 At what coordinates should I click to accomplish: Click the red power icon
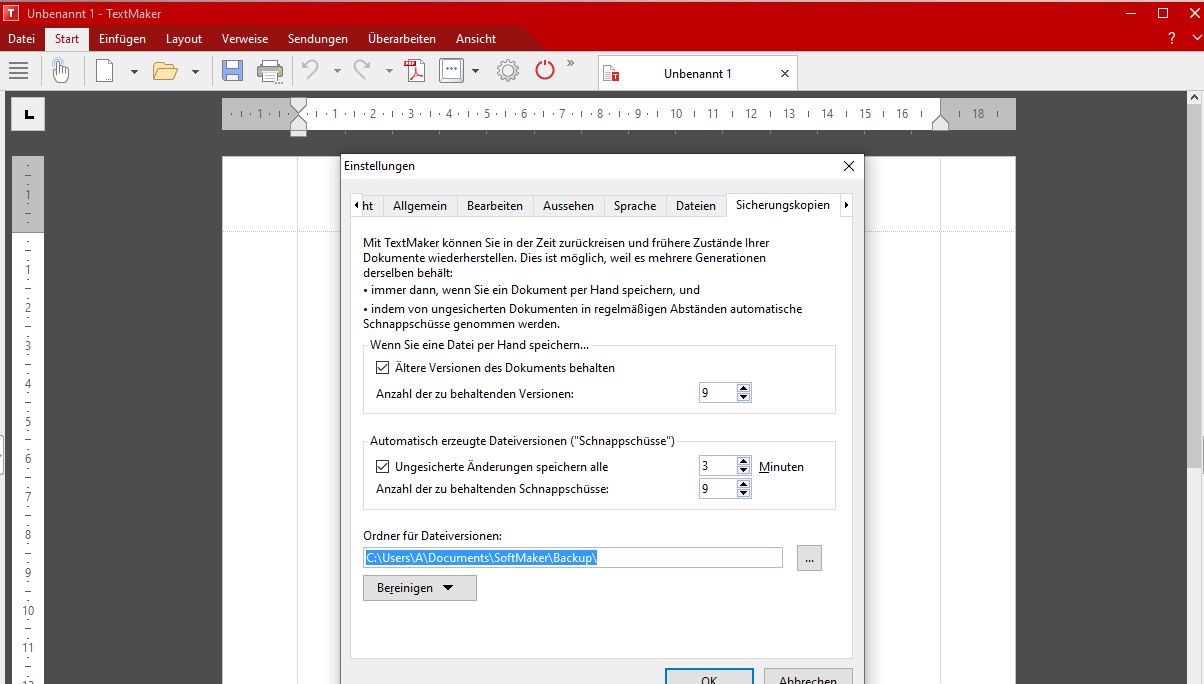click(545, 71)
